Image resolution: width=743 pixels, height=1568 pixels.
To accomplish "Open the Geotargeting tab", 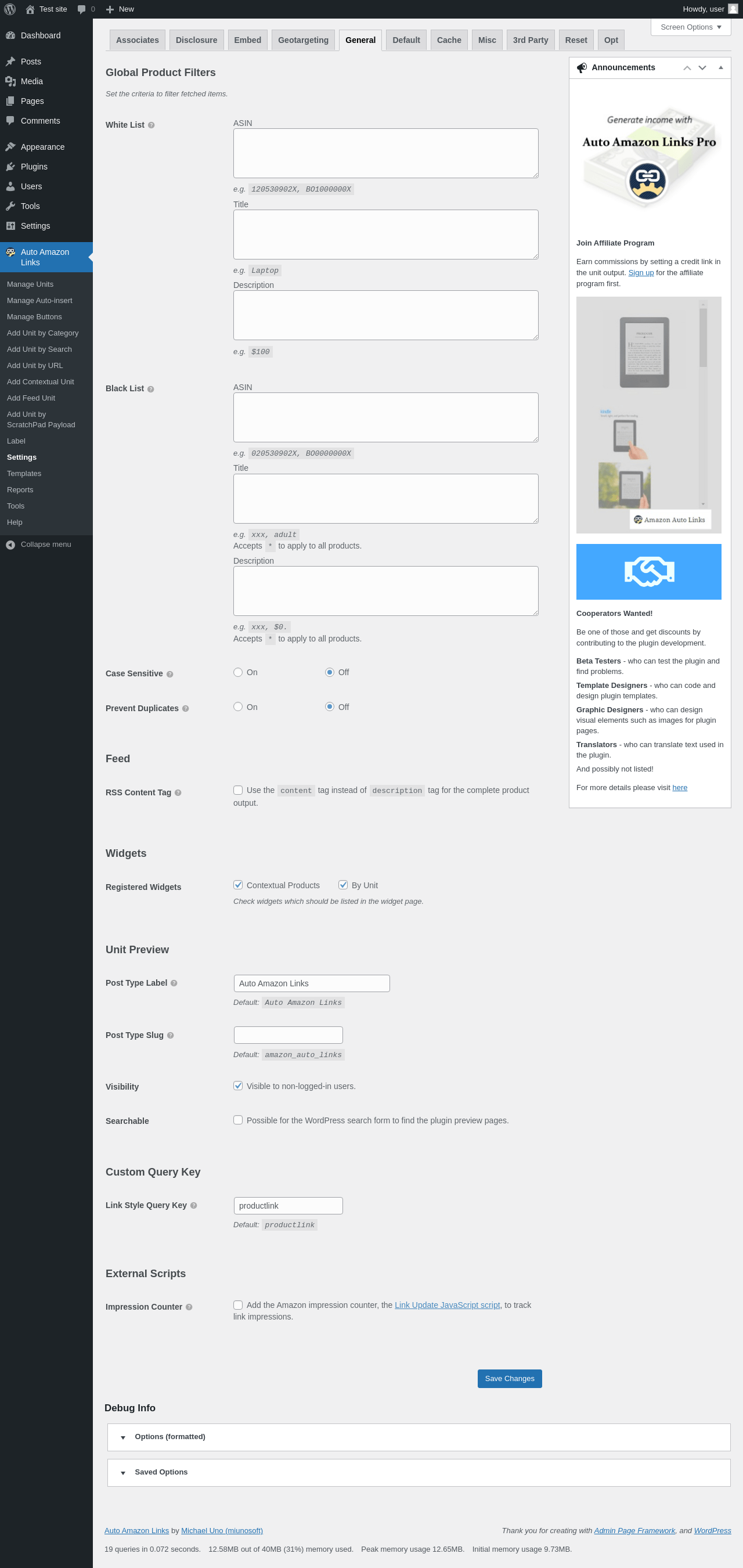I will [x=303, y=40].
